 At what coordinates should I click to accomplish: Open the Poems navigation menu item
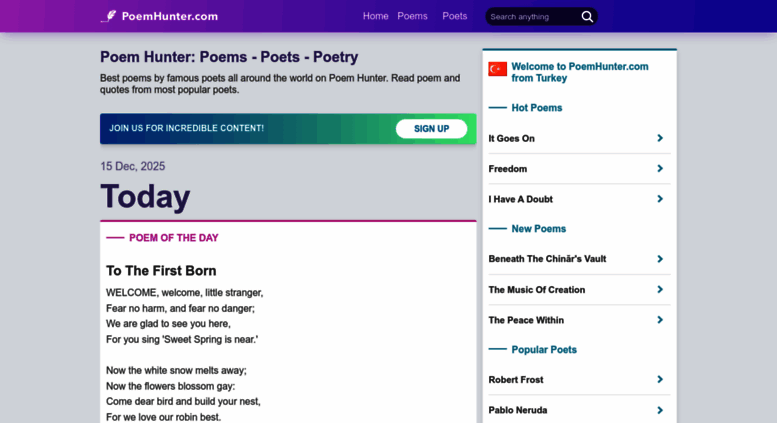412,16
